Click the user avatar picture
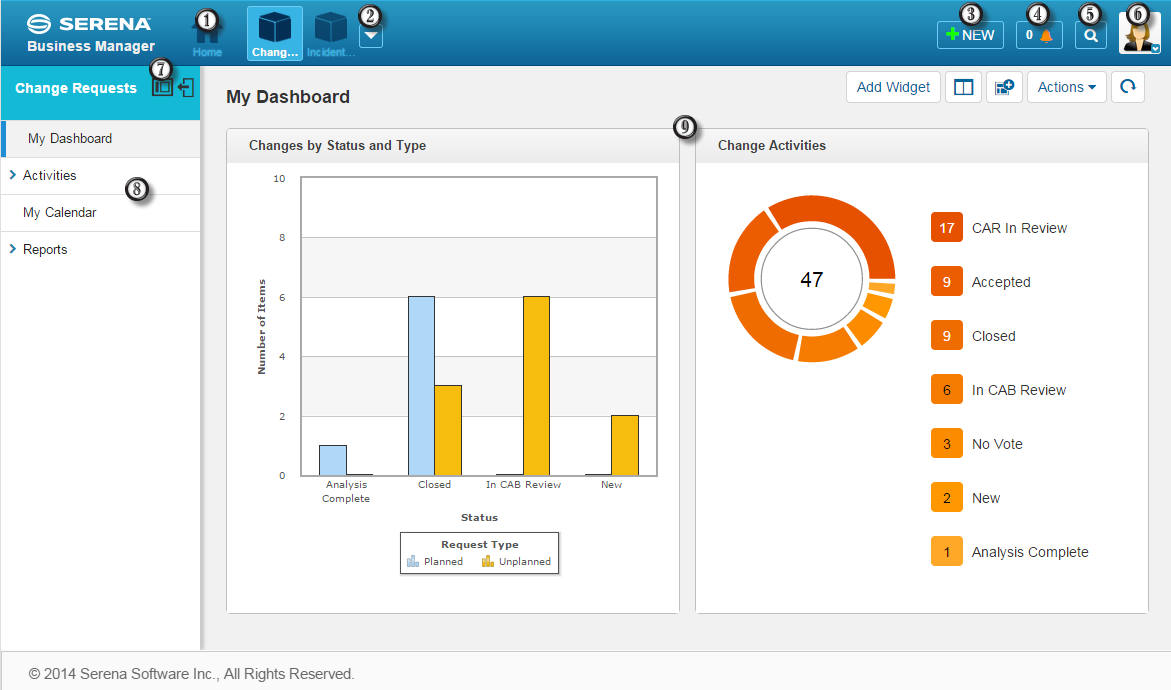This screenshot has width=1171, height=690. pyautogui.click(x=1139, y=34)
